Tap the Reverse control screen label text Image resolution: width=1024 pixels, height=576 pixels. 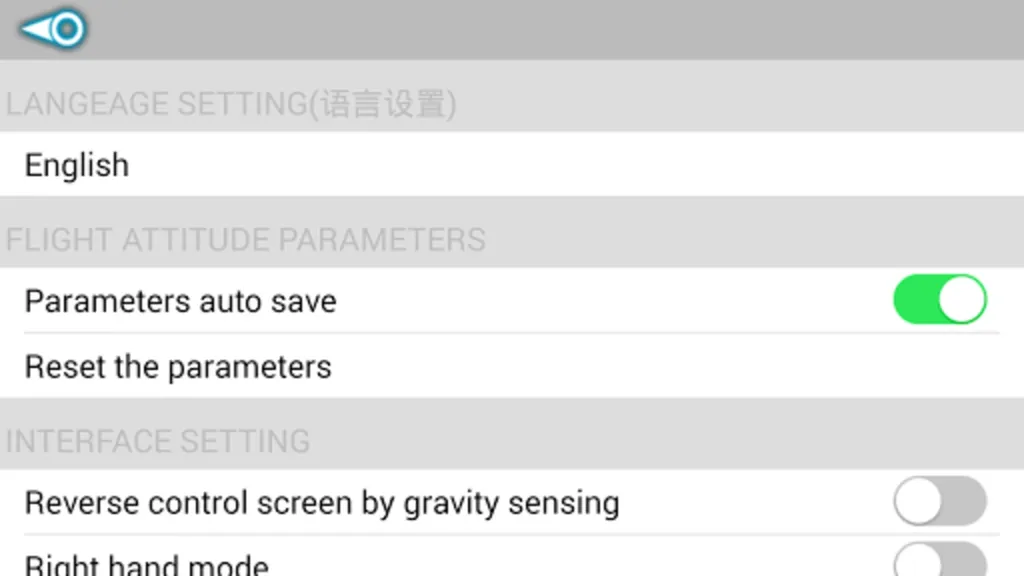point(322,504)
